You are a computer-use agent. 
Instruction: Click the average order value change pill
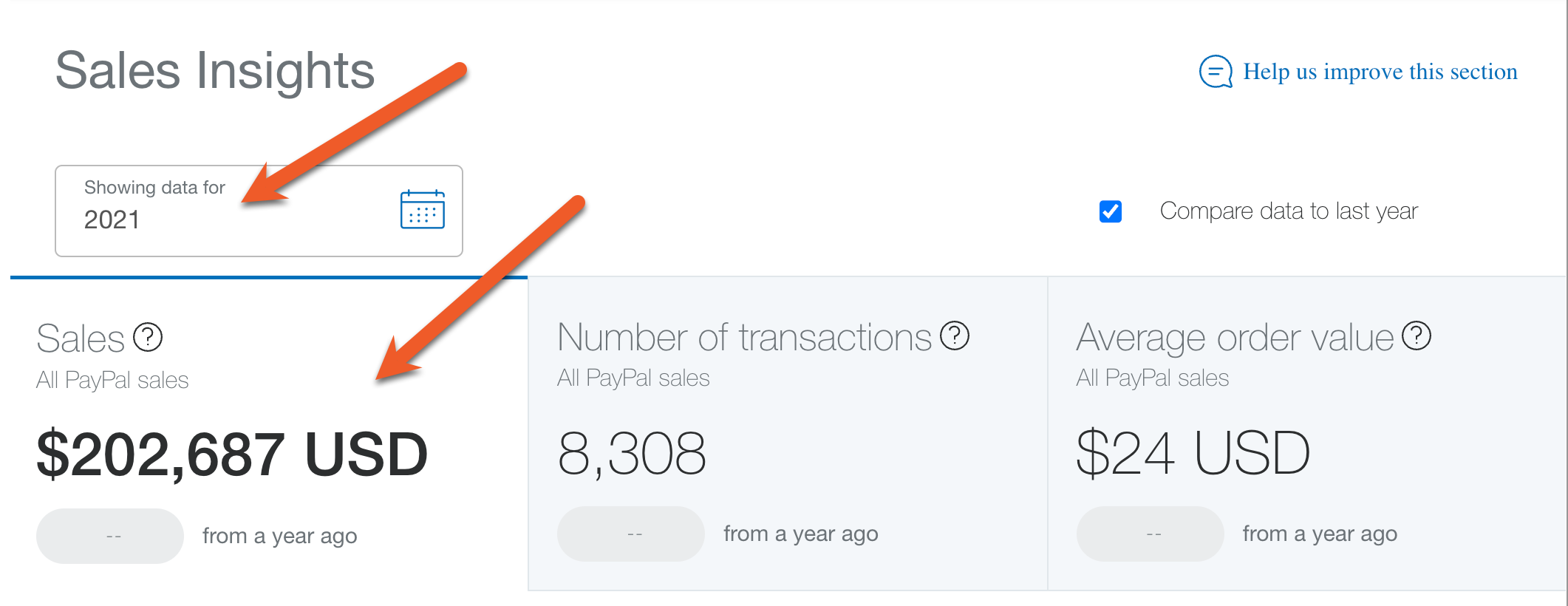coord(1151,534)
